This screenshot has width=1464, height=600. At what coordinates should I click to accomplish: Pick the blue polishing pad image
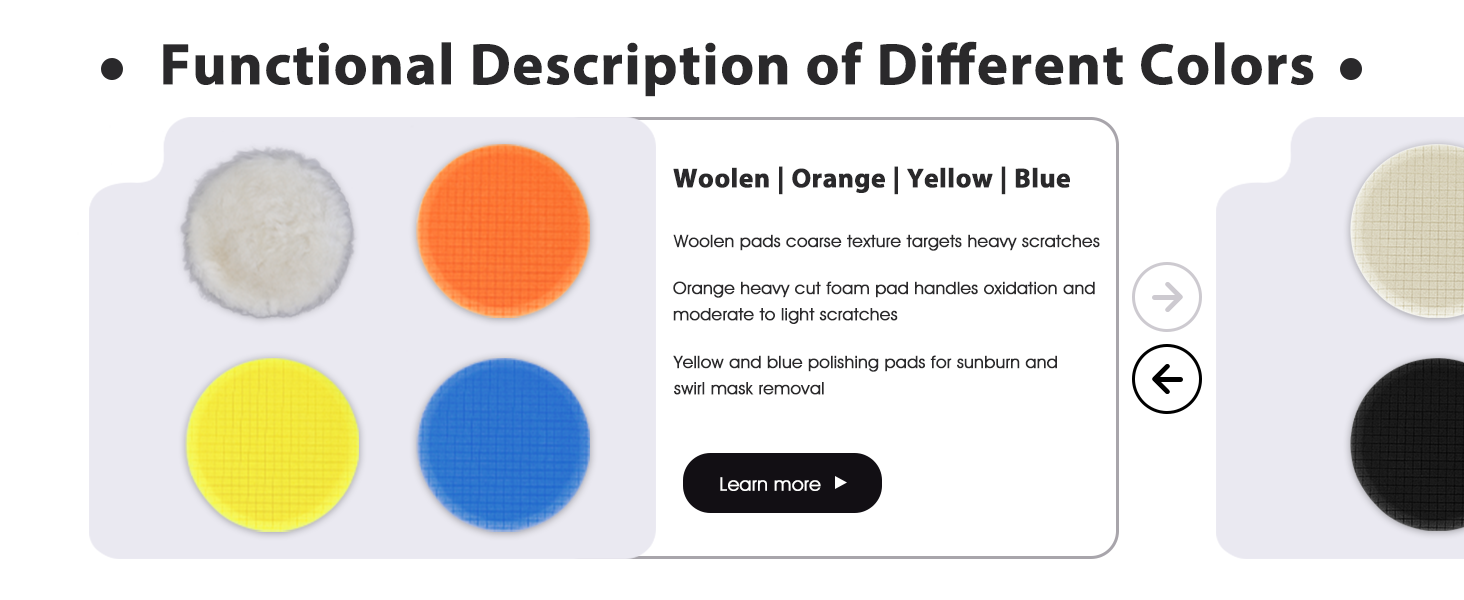503,444
